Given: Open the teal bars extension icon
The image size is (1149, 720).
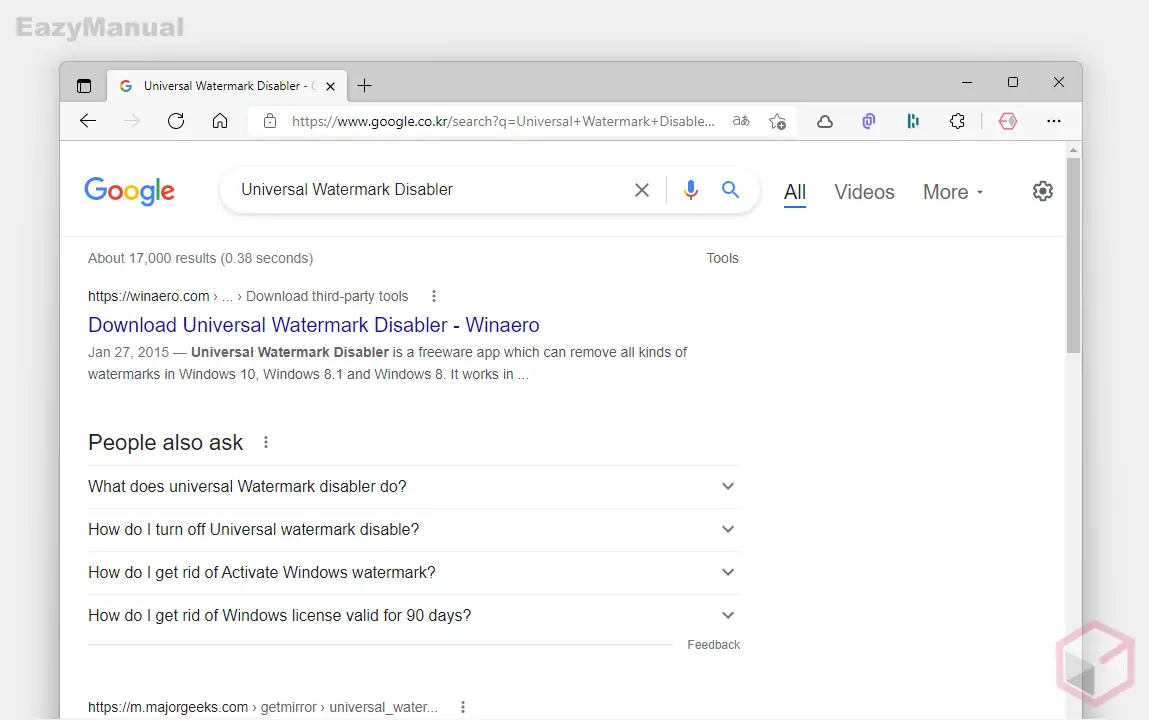Looking at the screenshot, I should point(913,121).
